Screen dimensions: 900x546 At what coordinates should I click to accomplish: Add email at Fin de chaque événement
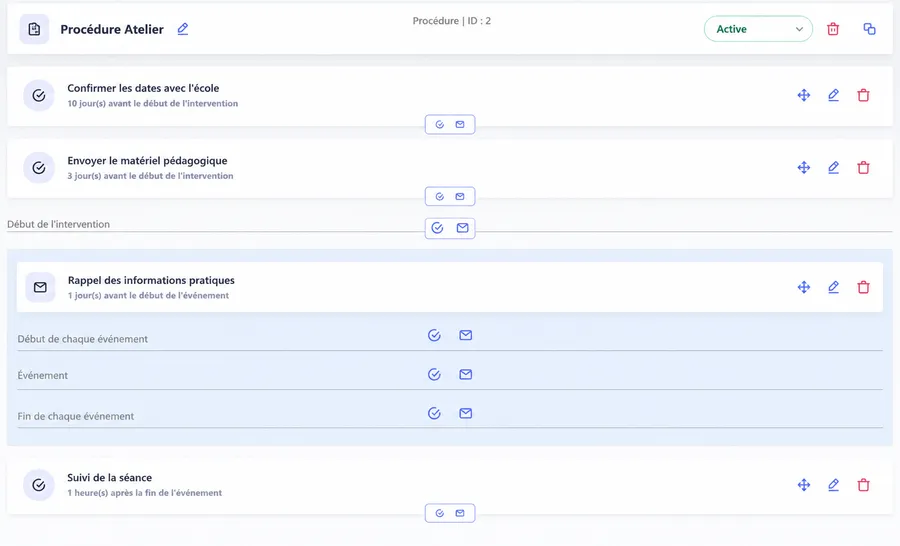[465, 413]
